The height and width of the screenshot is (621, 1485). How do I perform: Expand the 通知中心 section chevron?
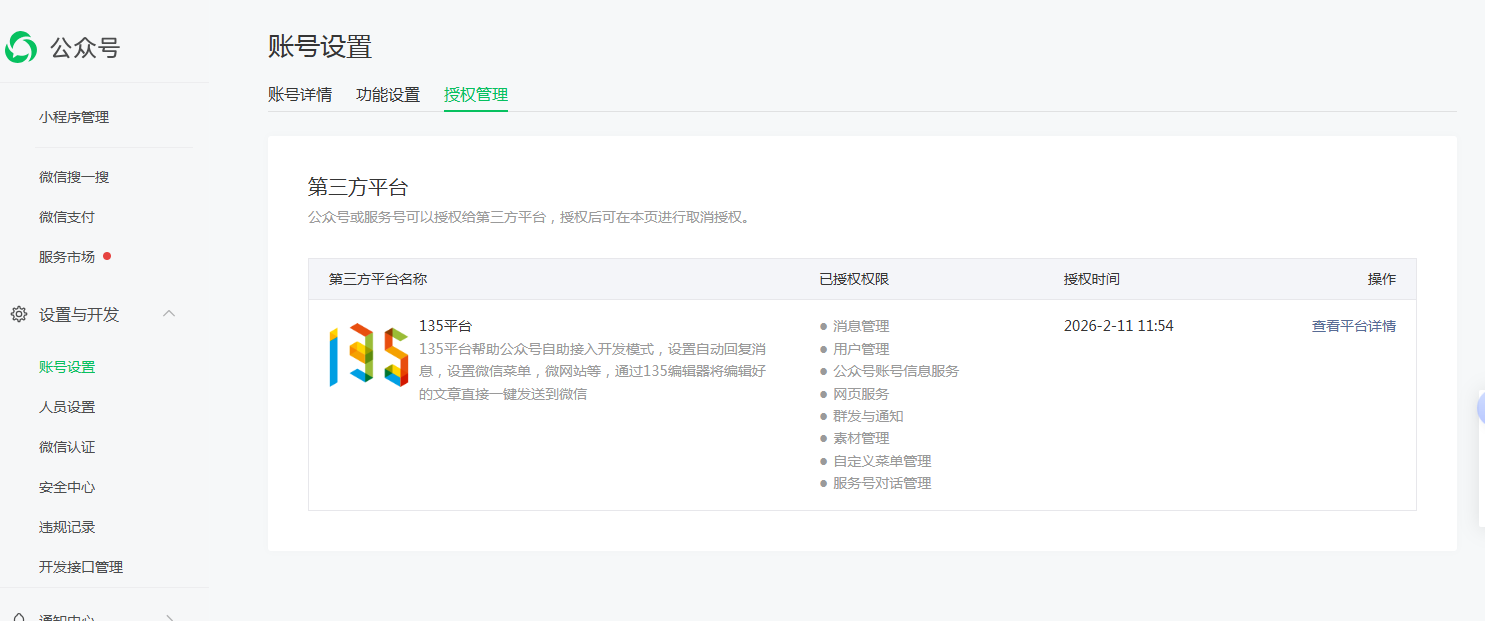pos(169,618)
